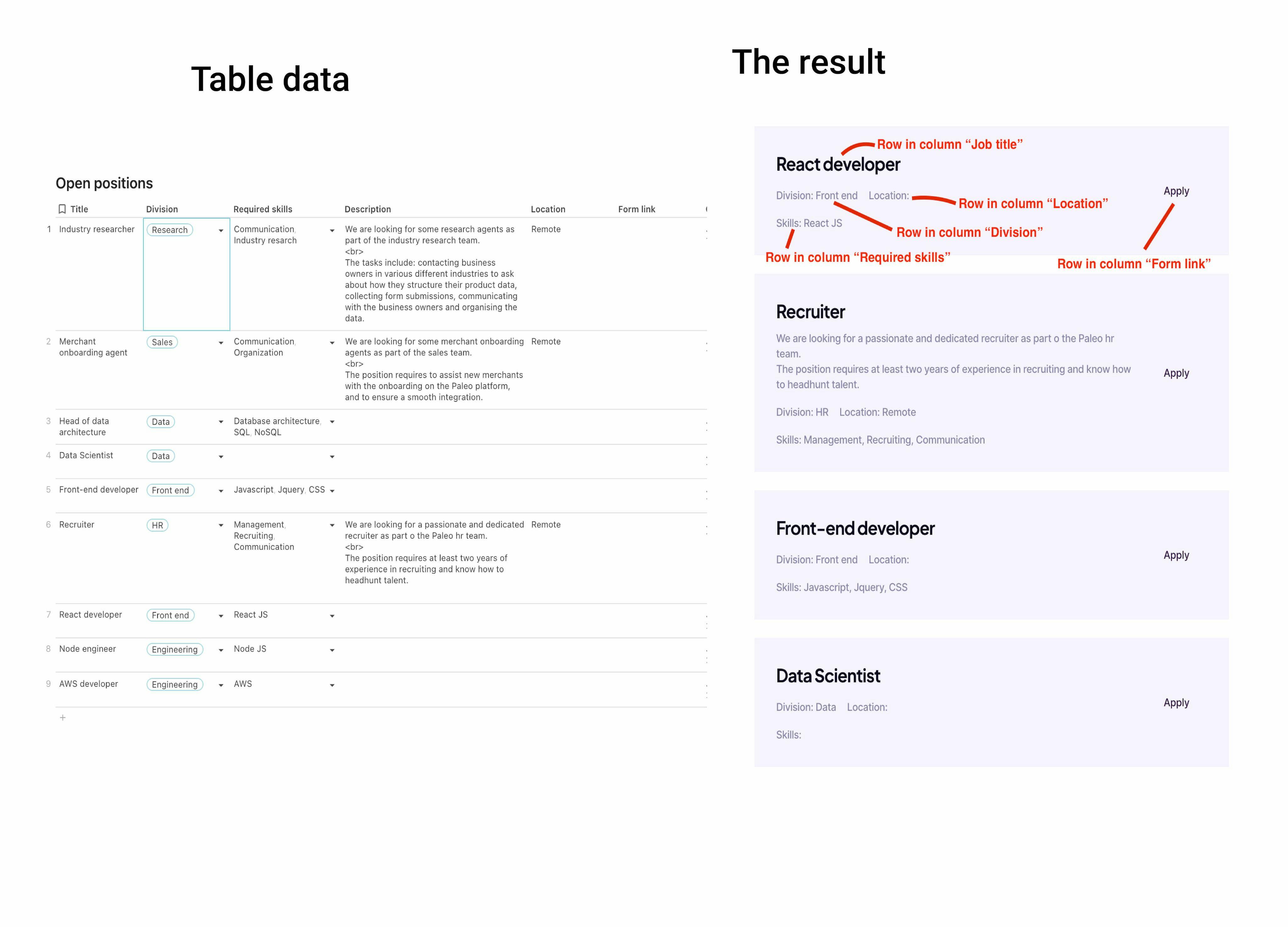The width and height of the screenshot is (1288, 927).
Task: Click the Form link column header
Action: [637, 209]
